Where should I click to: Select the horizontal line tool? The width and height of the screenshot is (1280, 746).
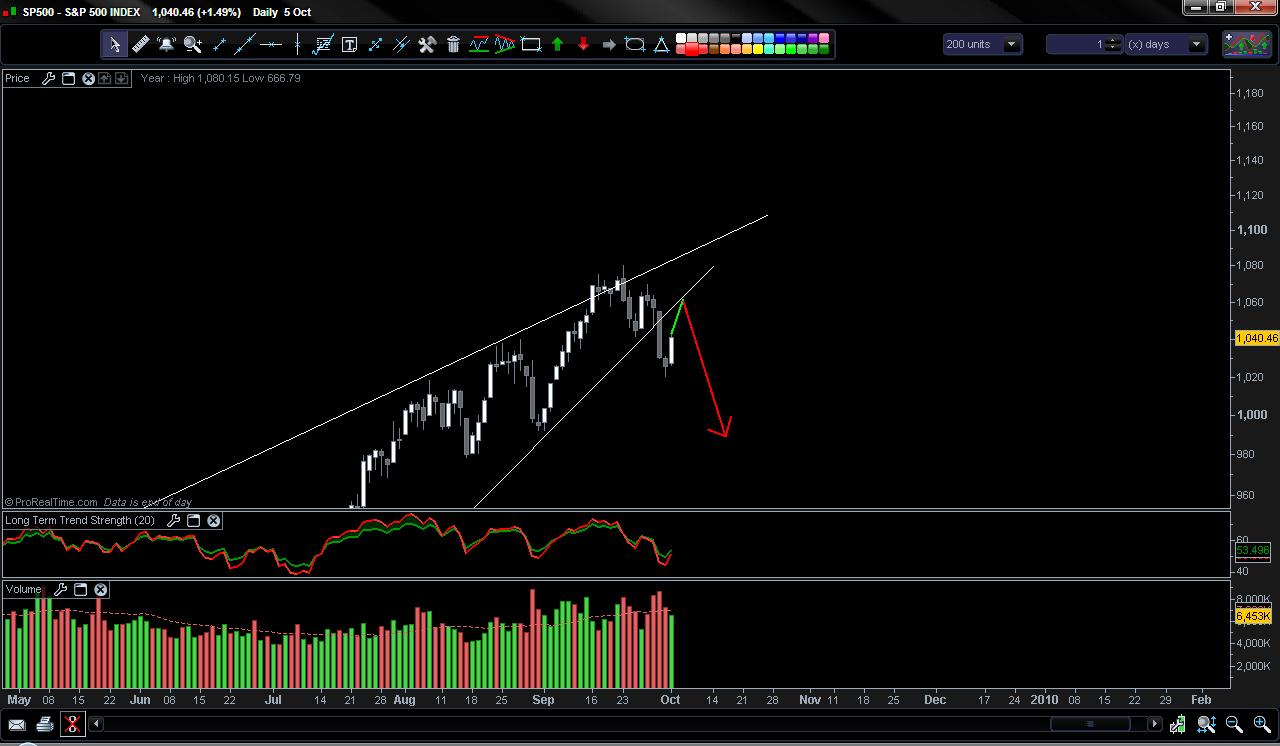[x=270, y=44]
